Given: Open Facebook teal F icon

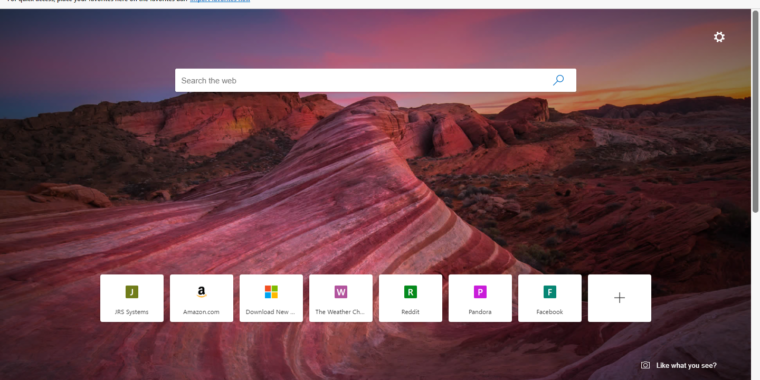Looking at the screenshot, I should (550, 292).
